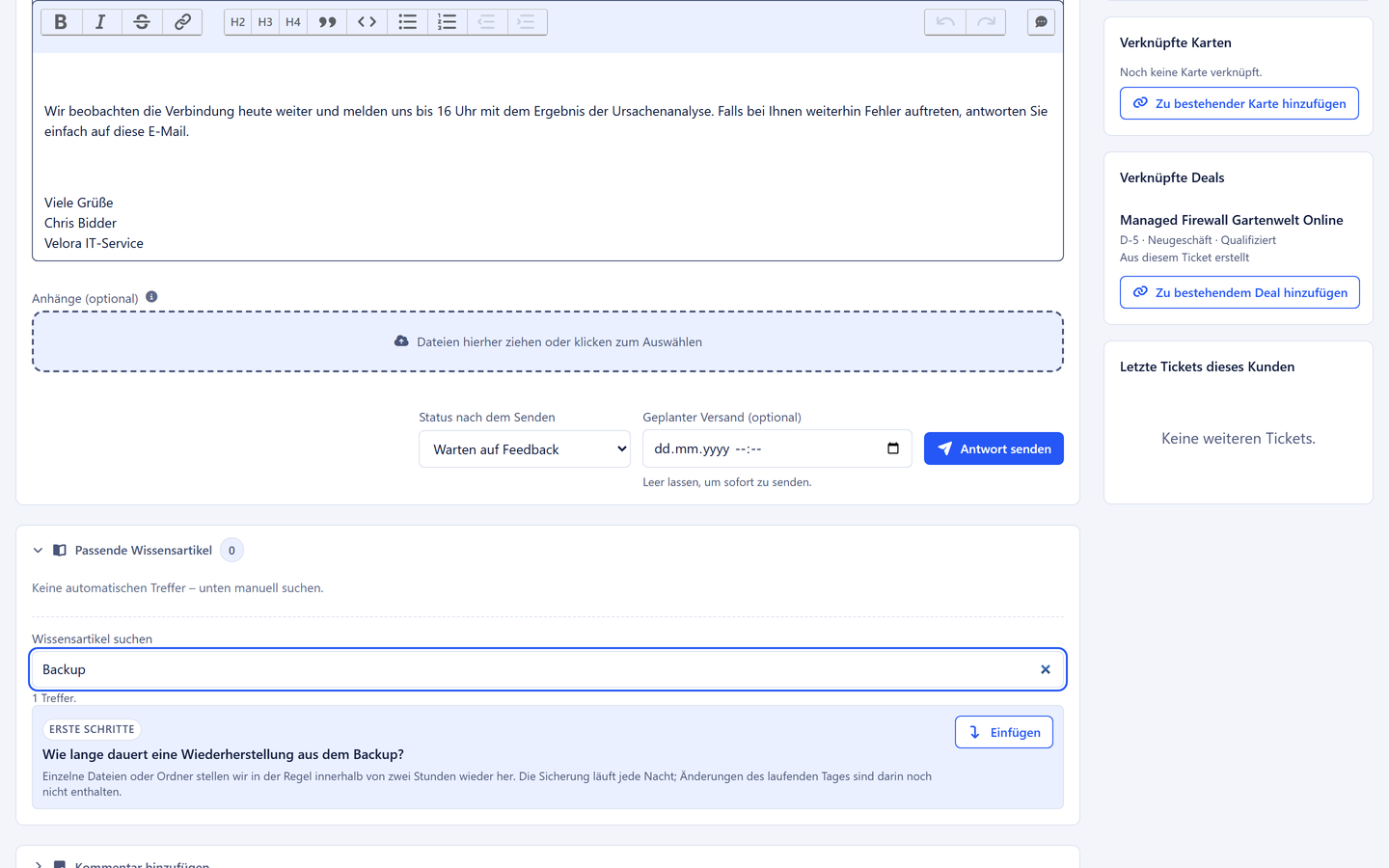This screenshot has height=868, width=1389.
Task: Set heading level H4
Action: click(x=293, y=22)
